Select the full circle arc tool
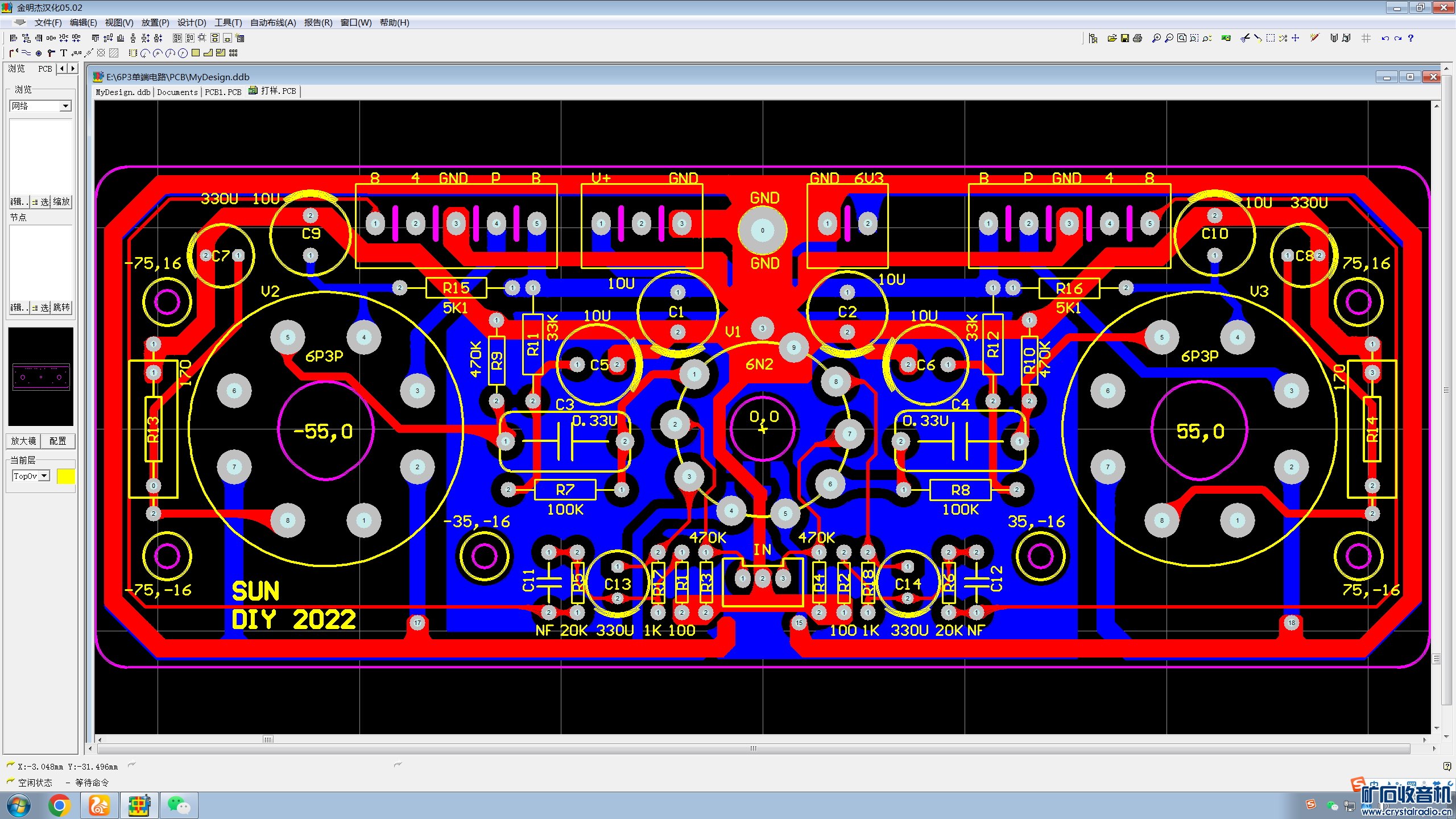Viewport: 1456px width, 819px height. coord(183,53)
